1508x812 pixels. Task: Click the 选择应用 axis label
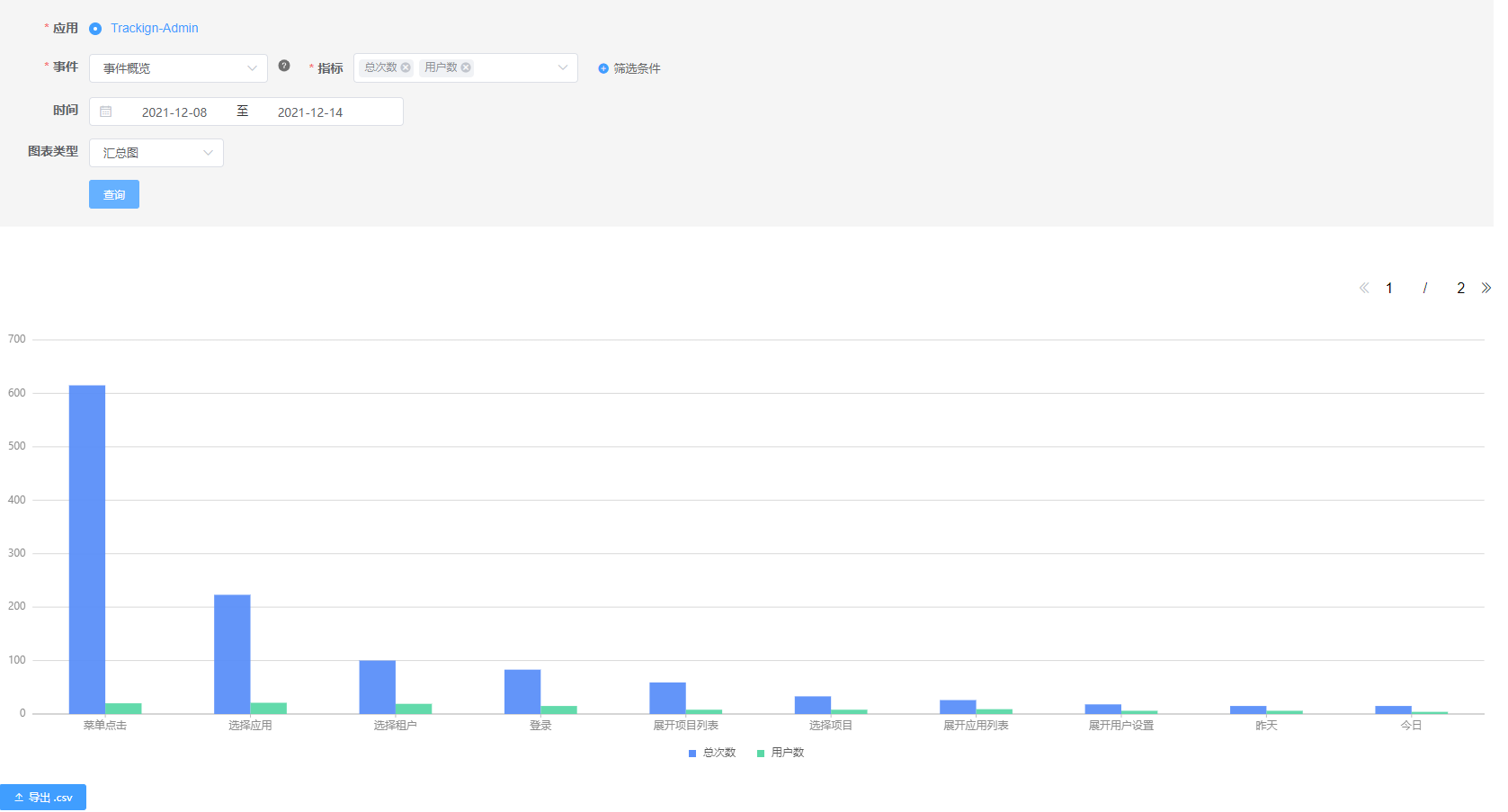point(250,726)
